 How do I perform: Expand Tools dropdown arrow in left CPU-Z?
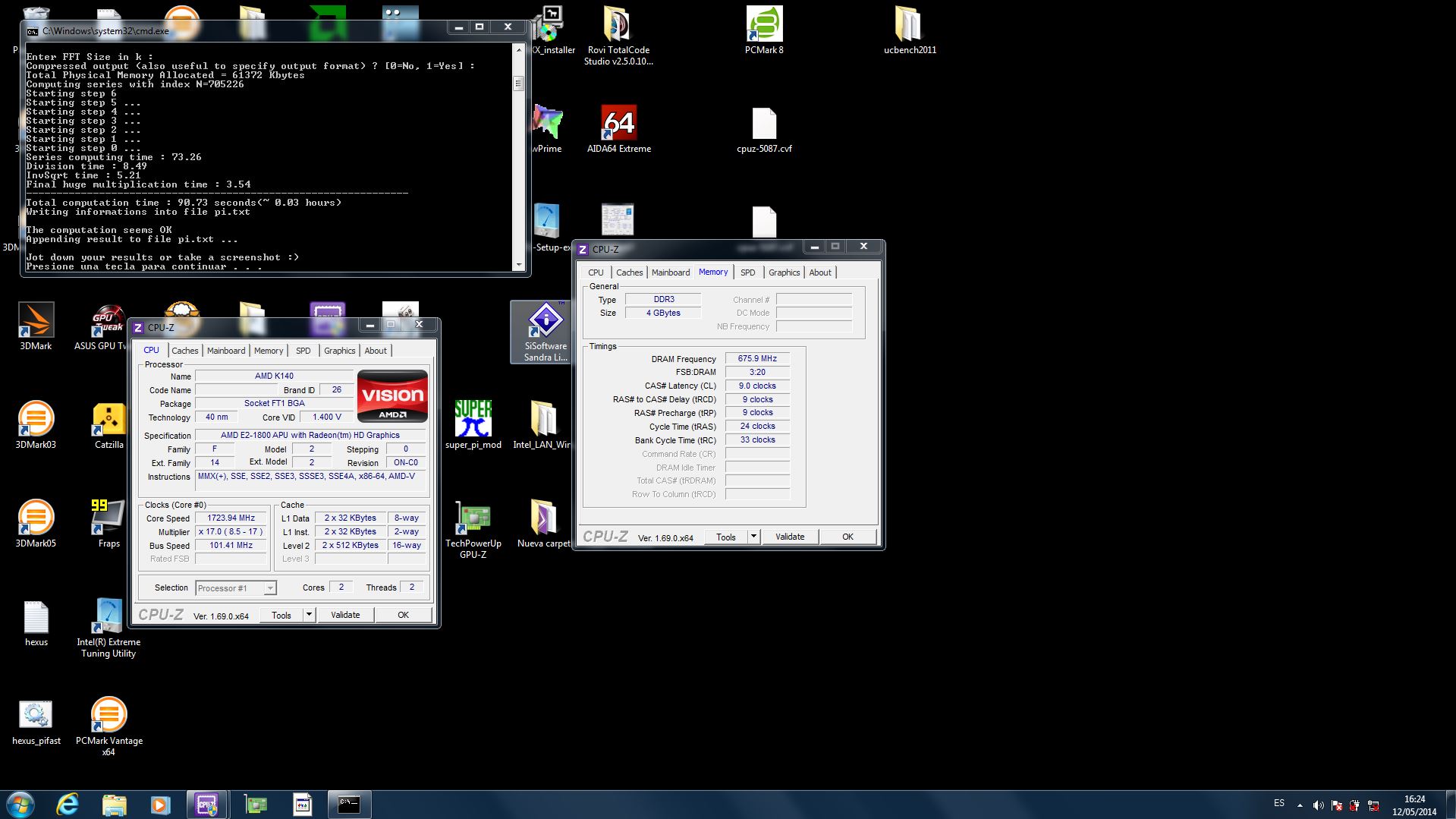(x=309, y=615)
